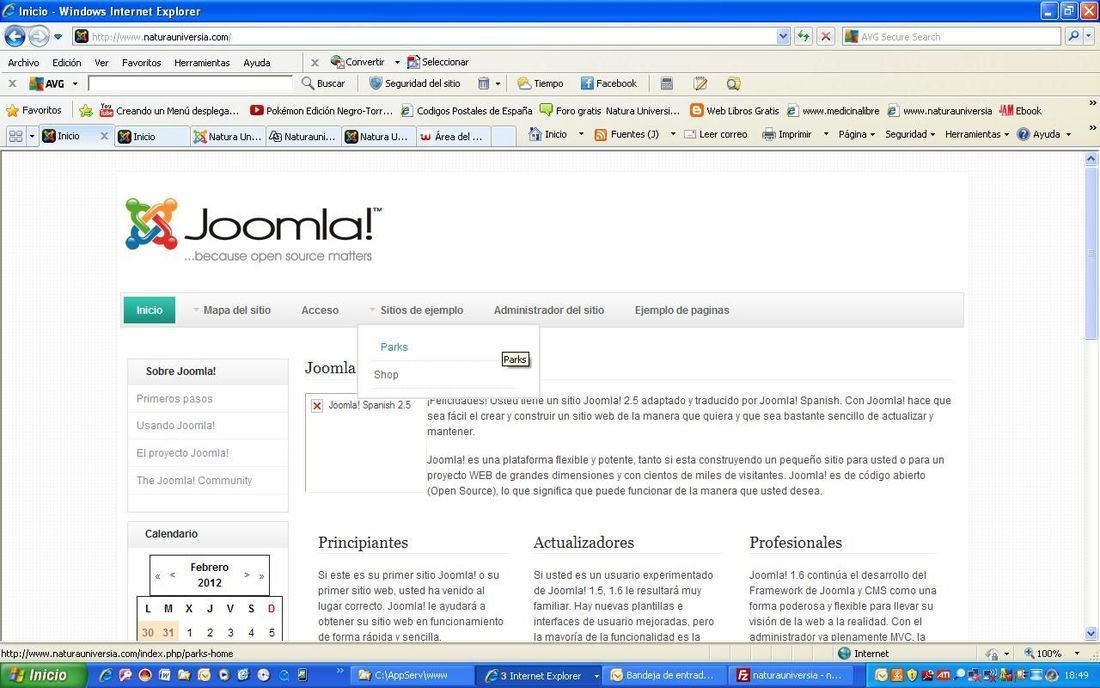
Task: Click the Acceso navigation item
Action: [320, 310]
